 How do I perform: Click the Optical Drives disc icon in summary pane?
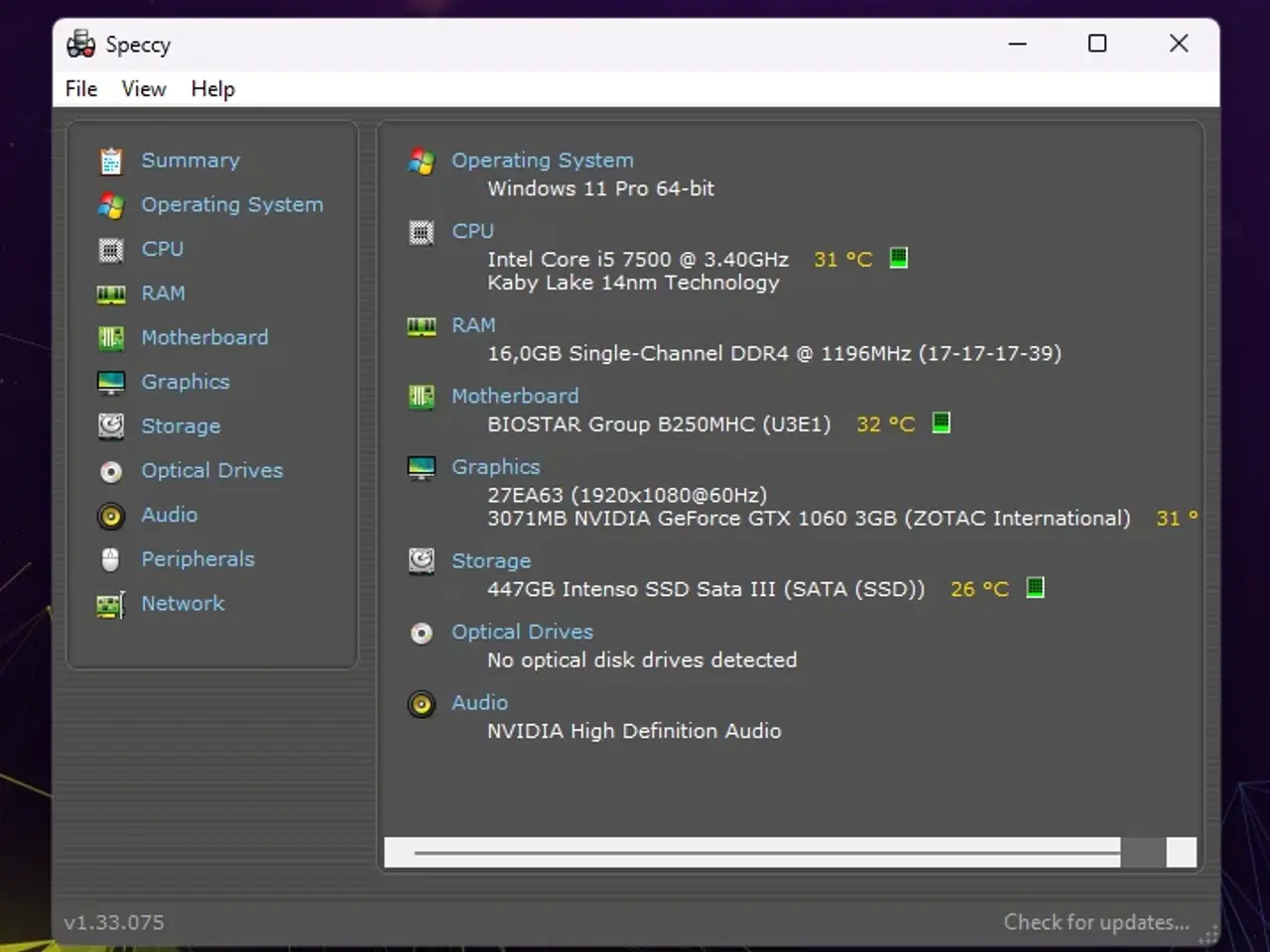click(422, 633)
